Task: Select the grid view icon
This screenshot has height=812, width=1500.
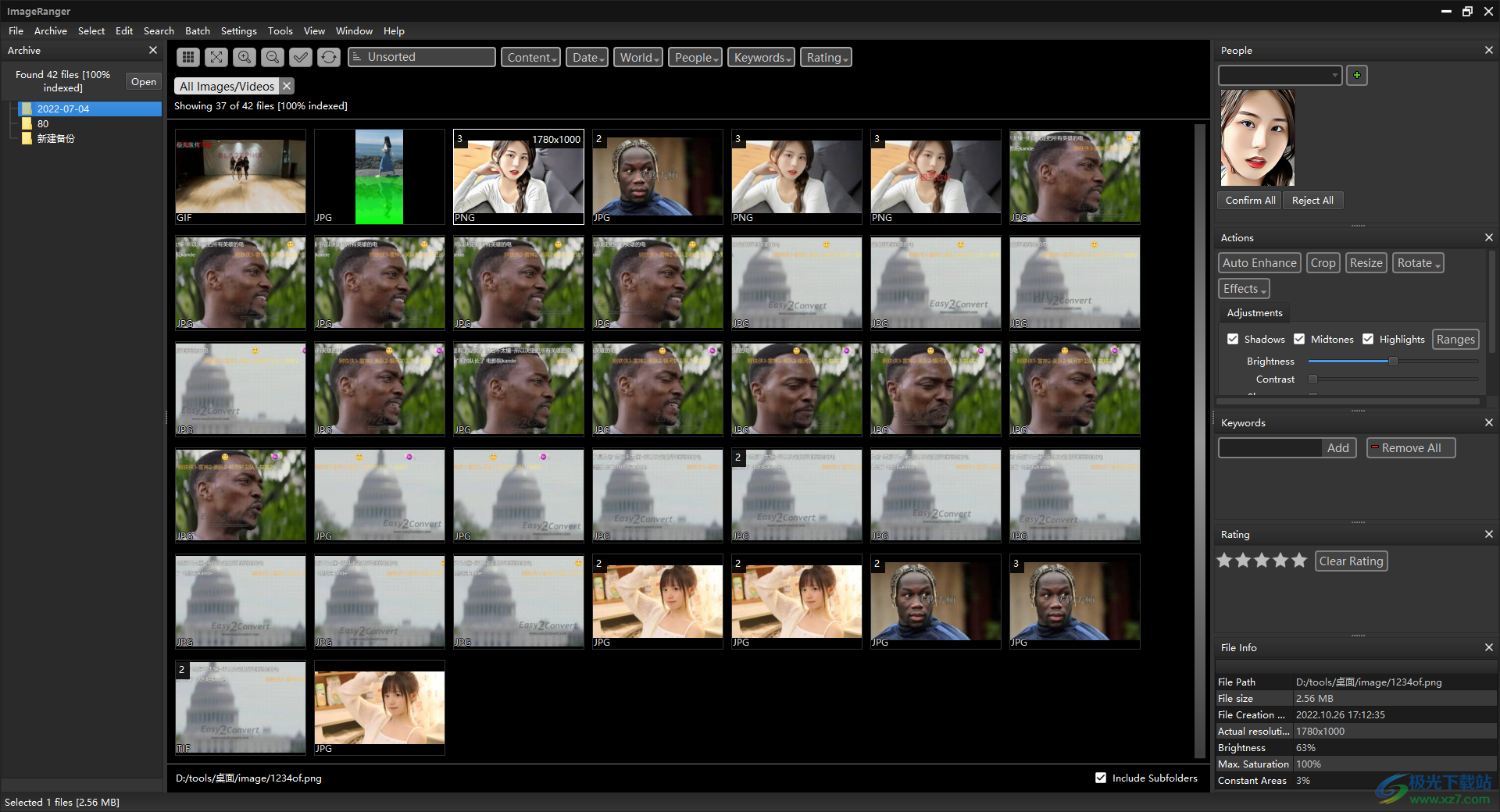Action: pos(187,57)
